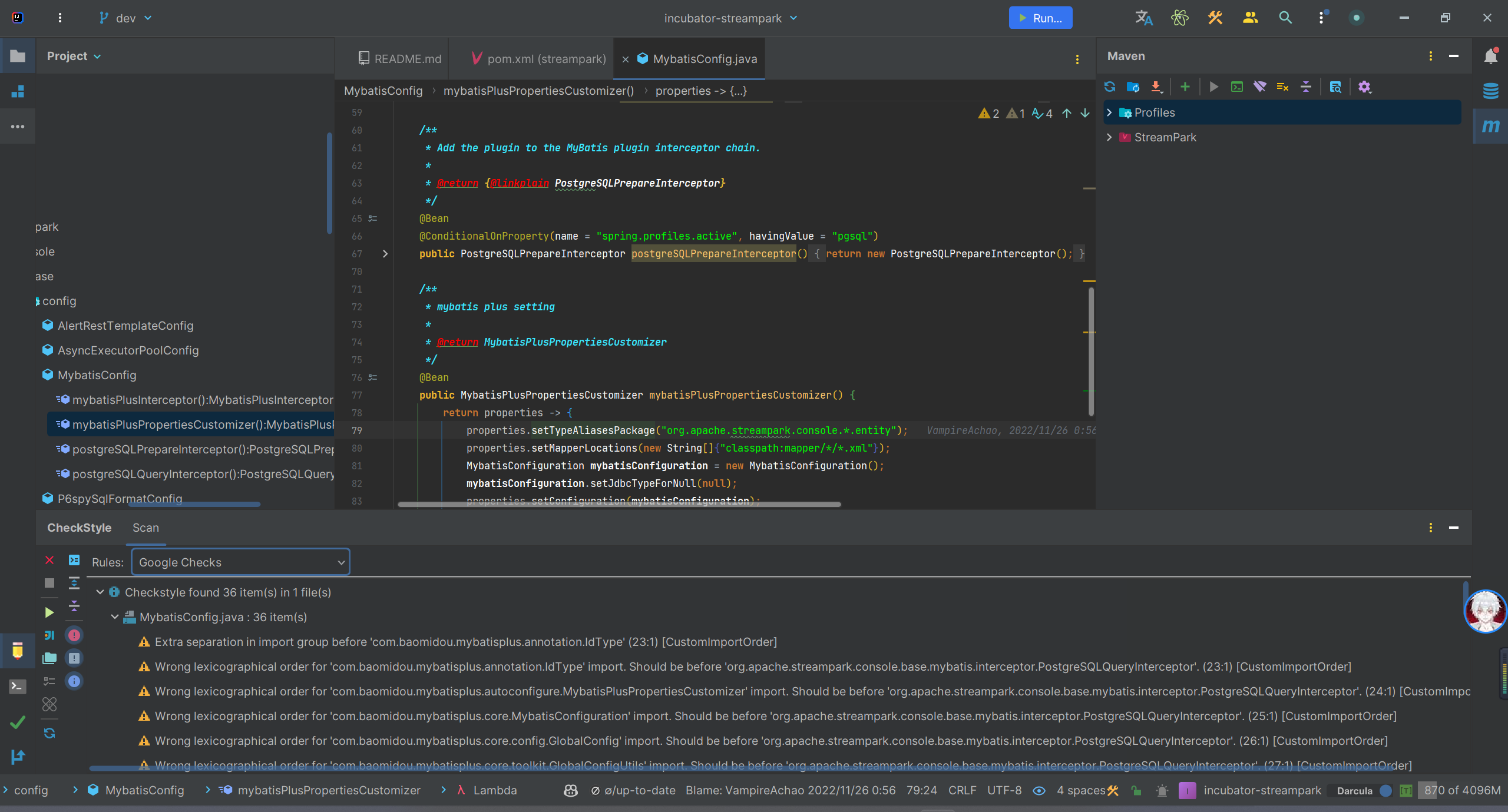Run Checkstyle check on current file
The image size is (1508, 812).
[x=49, y=612]
